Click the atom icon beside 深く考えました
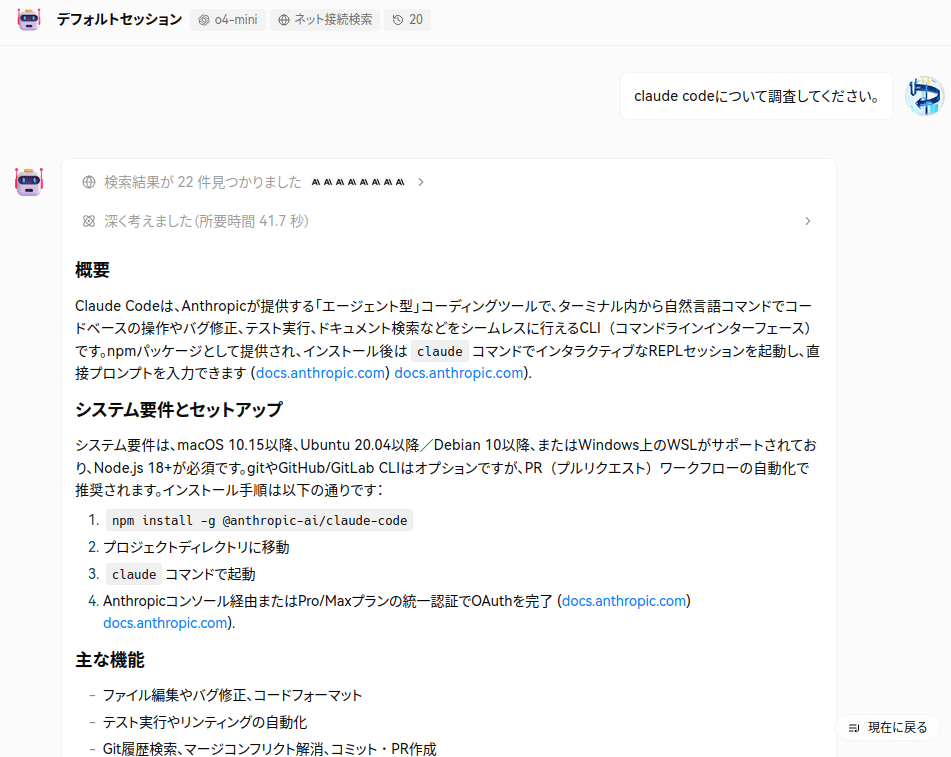 click(x=89, y=221)
